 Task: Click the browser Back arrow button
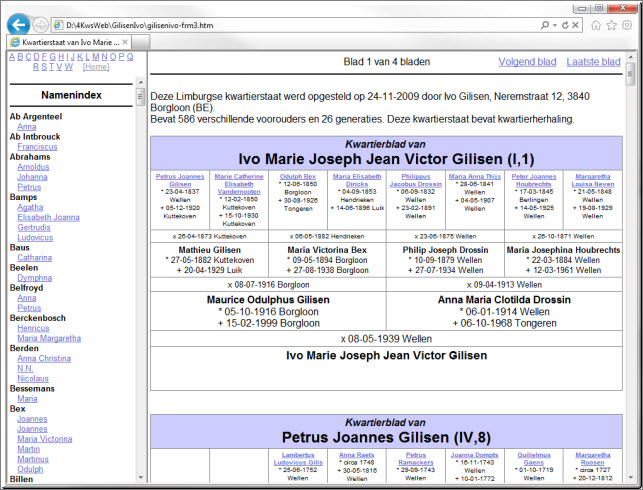[18, 24]
